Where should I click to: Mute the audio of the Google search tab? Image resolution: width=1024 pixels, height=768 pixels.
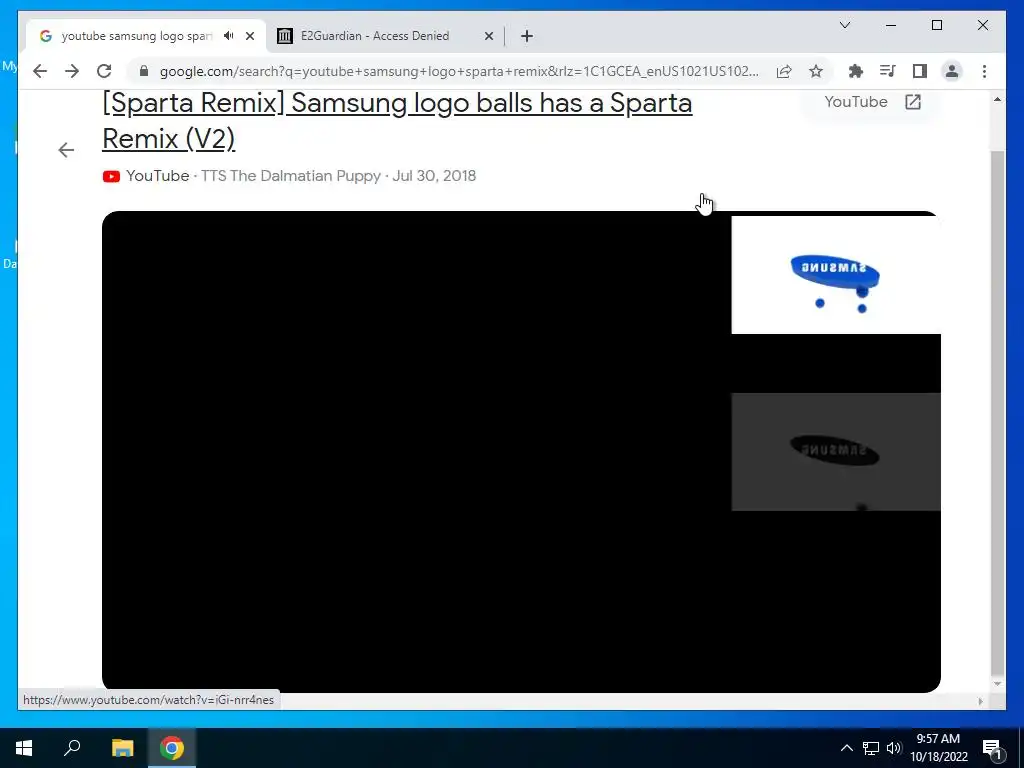coord(229,36)
